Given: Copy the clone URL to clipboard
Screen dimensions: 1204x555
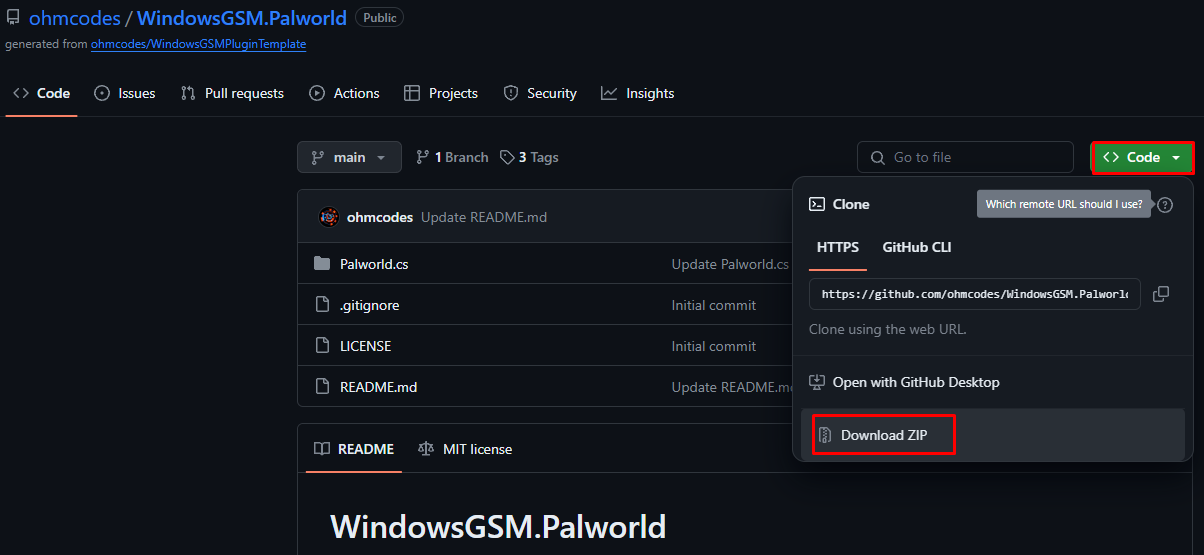Looking at the screenshot, I should (x=1161, y=294).
